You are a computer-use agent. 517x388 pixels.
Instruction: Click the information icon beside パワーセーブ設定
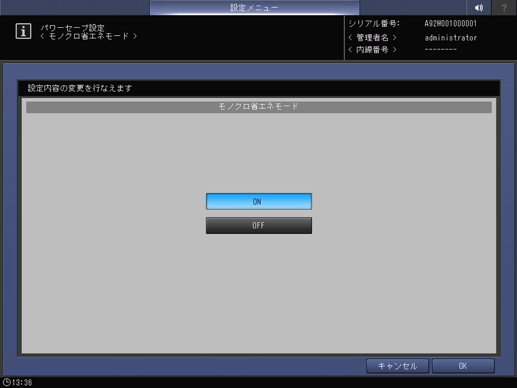click(23, 31)
